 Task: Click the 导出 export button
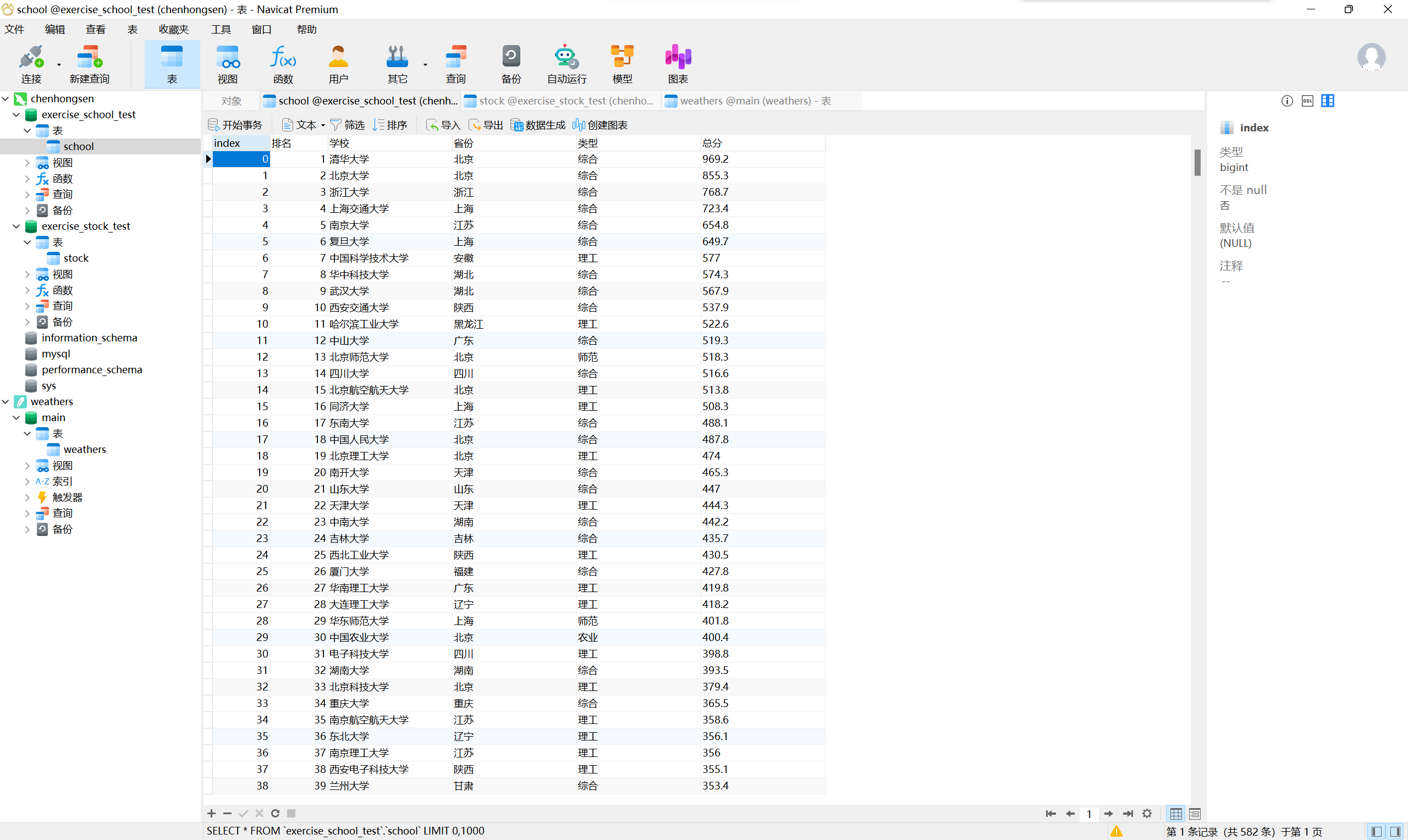(x=486, y=125)
